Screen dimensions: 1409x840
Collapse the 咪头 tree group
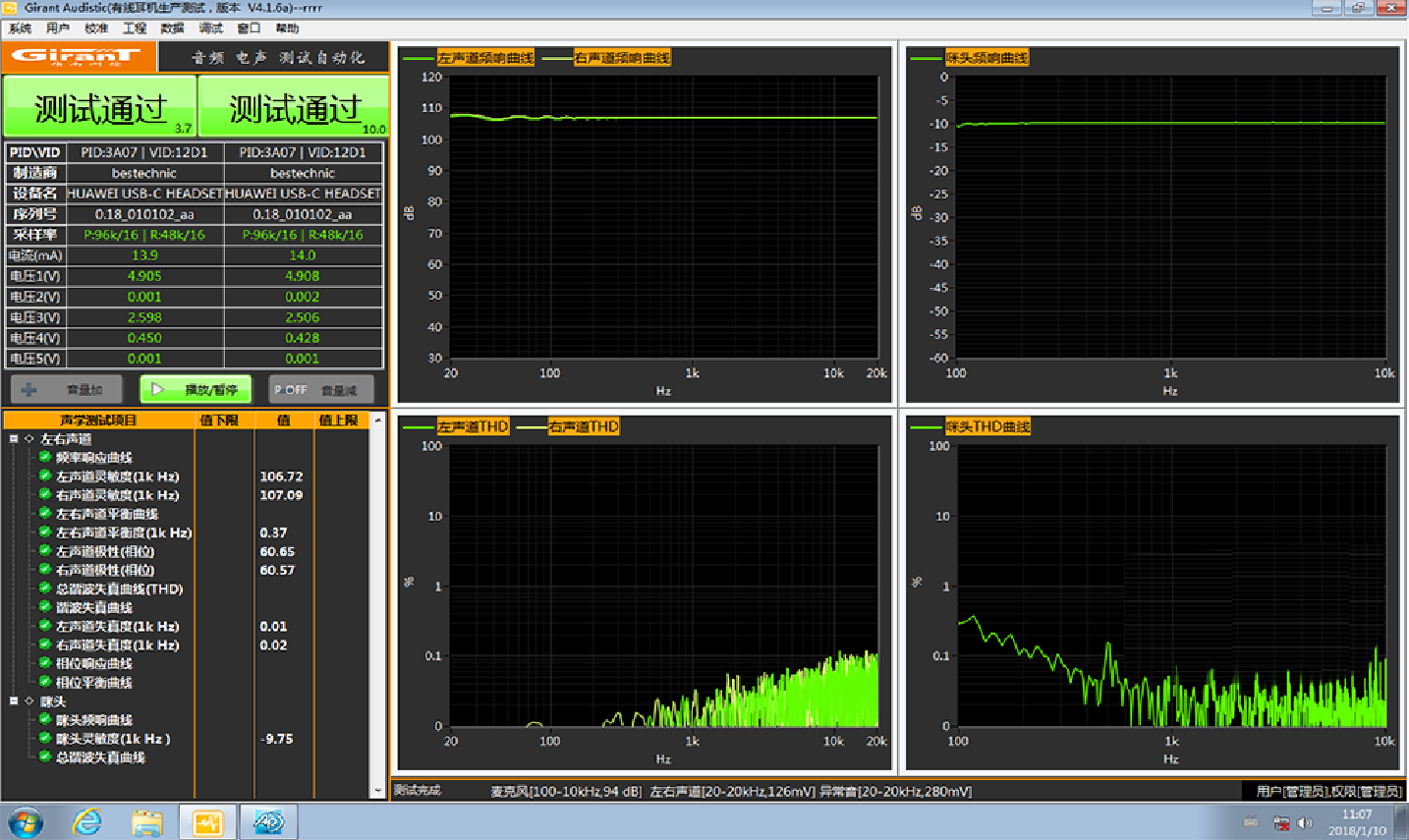pos(14,701)
